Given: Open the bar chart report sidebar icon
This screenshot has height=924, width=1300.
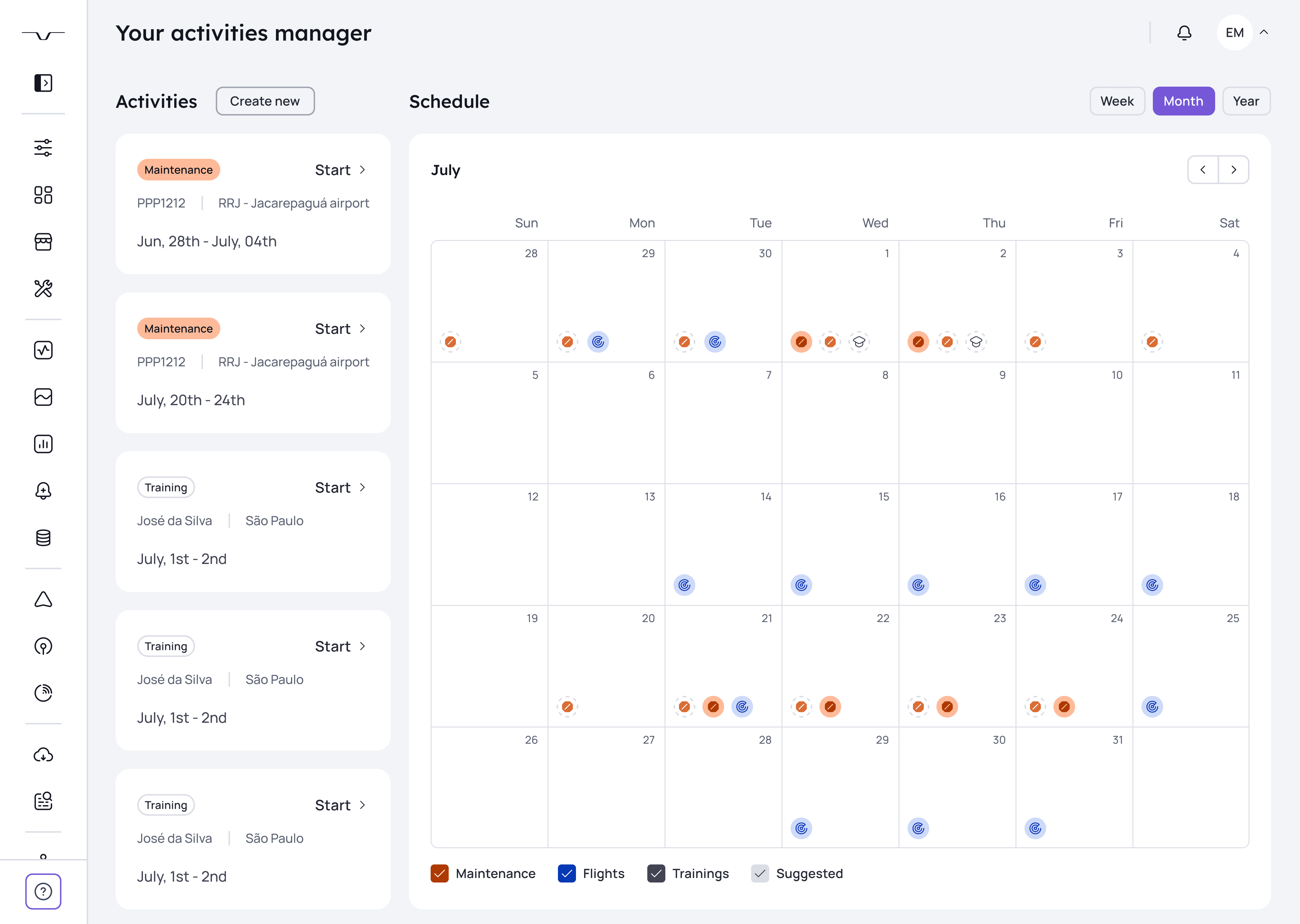Looking at the screenshot, I should tap(43, 444).
